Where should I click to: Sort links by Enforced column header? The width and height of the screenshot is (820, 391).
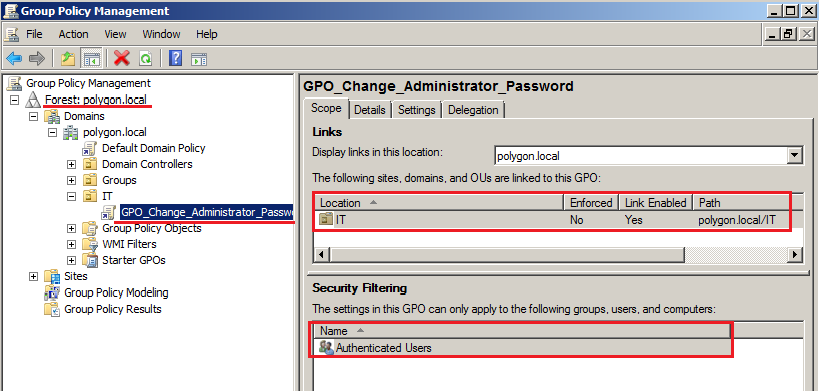pyautogui.click(x=591, y=203)
